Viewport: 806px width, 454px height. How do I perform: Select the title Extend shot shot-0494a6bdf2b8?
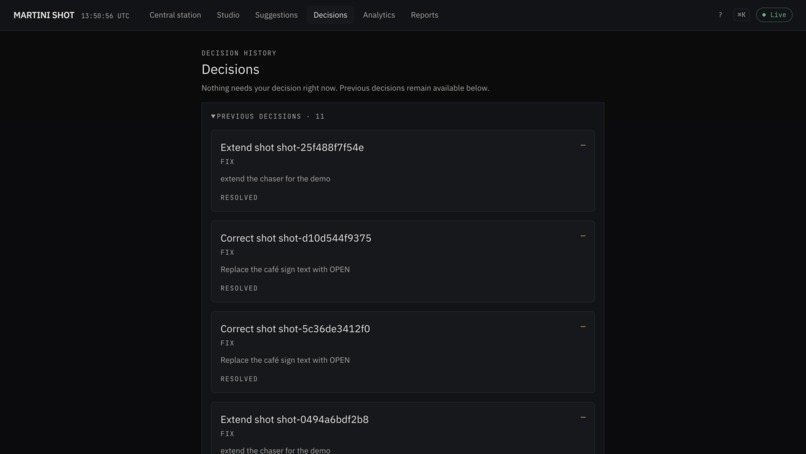tap(295, 420)
